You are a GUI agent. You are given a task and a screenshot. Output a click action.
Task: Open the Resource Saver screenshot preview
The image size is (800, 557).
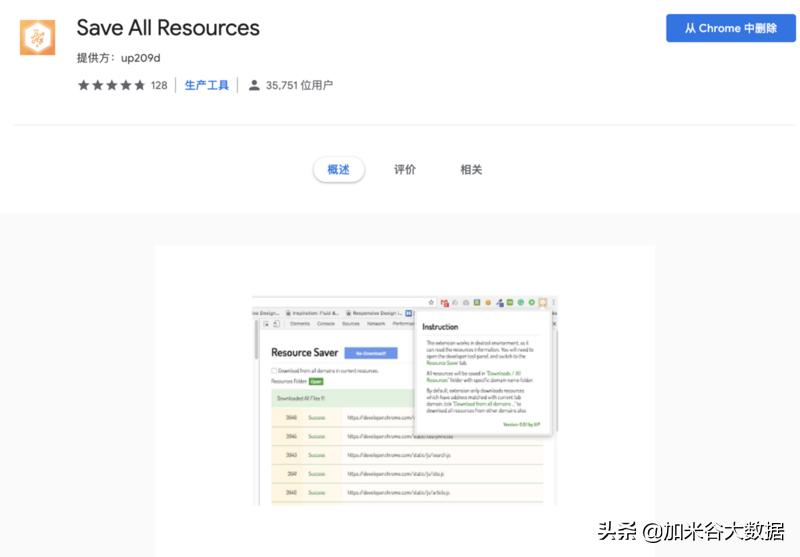tap(405, 400)
